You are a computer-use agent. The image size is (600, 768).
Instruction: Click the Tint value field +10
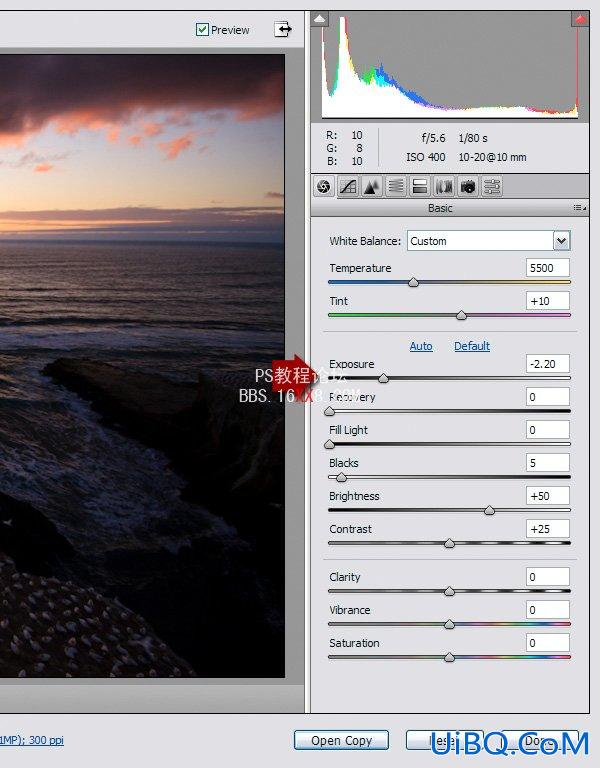[548, 301]
